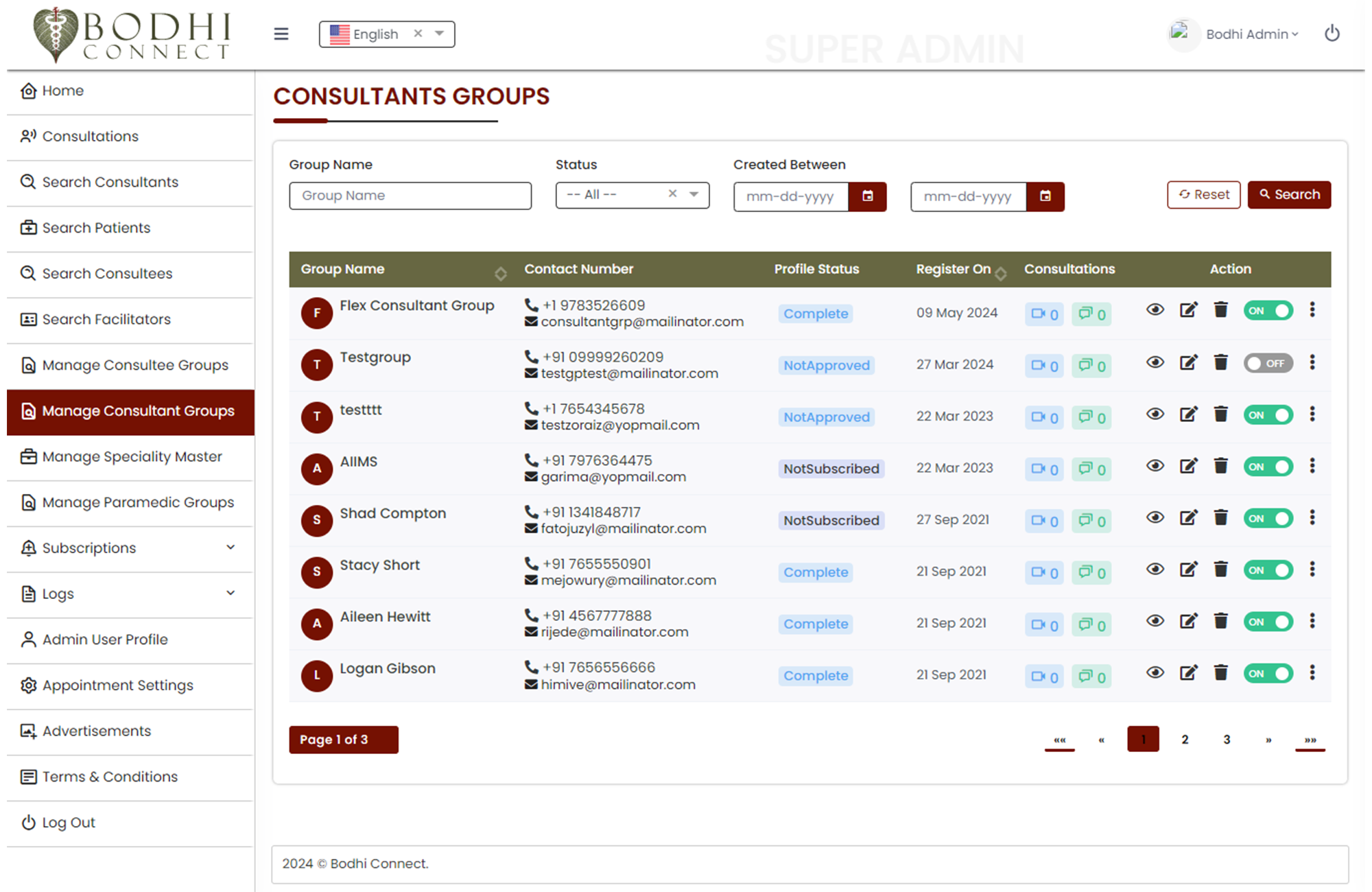The width and height of the screenshot is (1372, 892).
Task: Open Log Out in sidebar
Action: point(130,823)
